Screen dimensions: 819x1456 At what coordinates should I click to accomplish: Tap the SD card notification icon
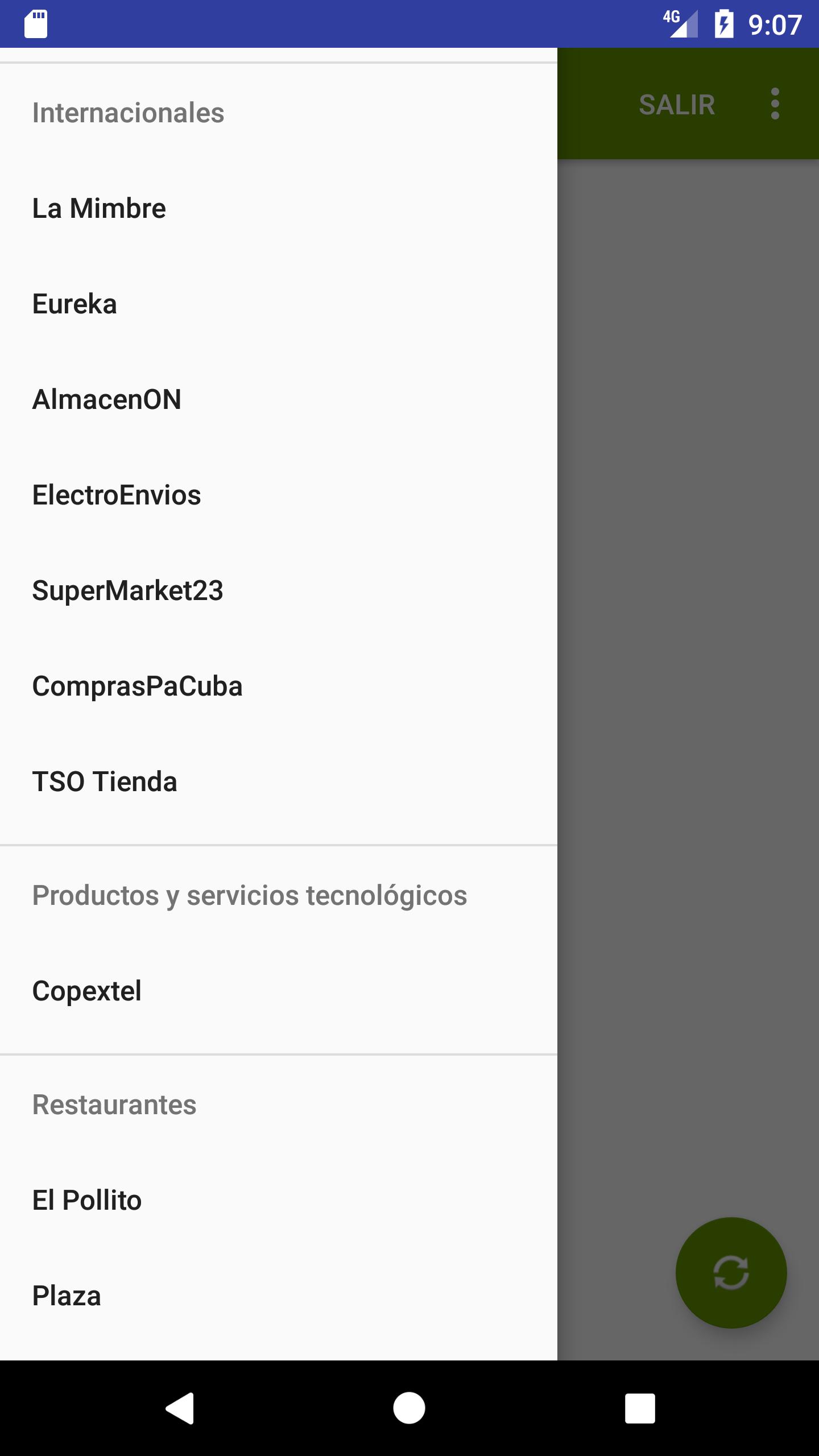click(x=36, y=24)
